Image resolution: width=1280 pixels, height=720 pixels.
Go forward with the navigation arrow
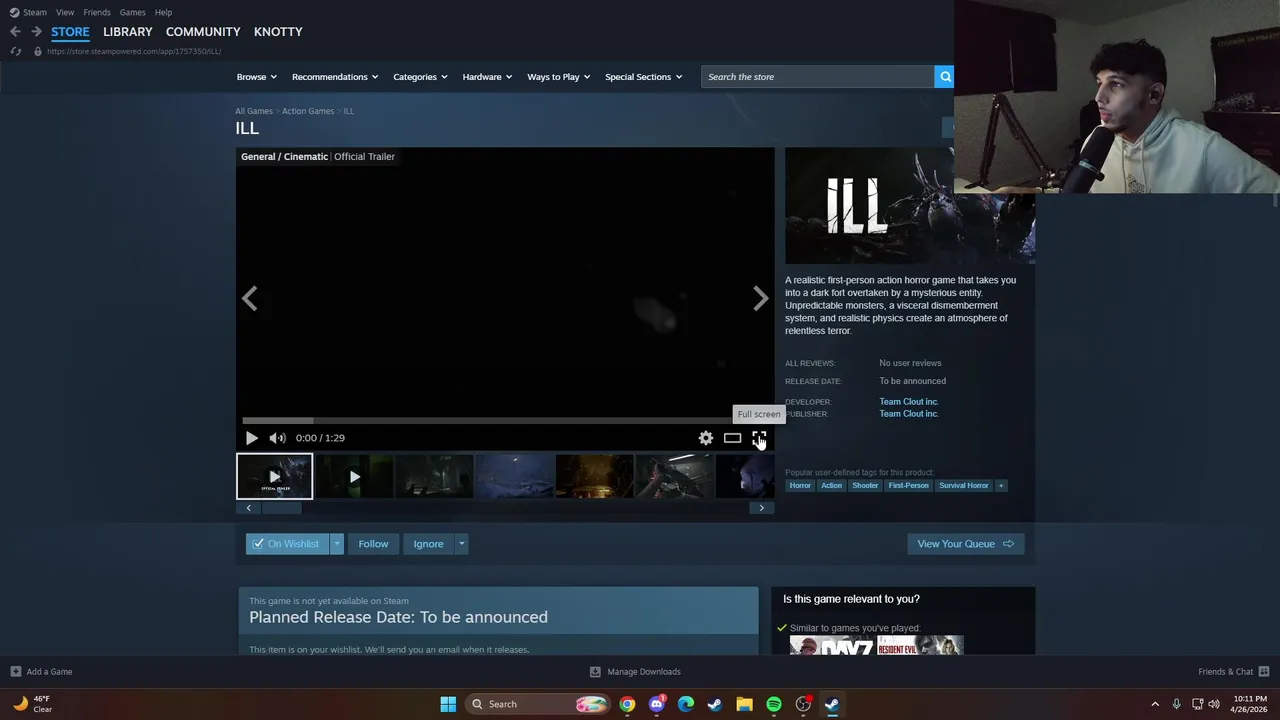36,32
